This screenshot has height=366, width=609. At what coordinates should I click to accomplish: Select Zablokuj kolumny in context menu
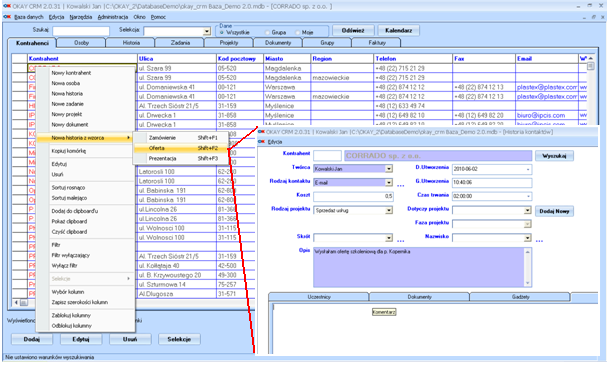pos(85,315)
